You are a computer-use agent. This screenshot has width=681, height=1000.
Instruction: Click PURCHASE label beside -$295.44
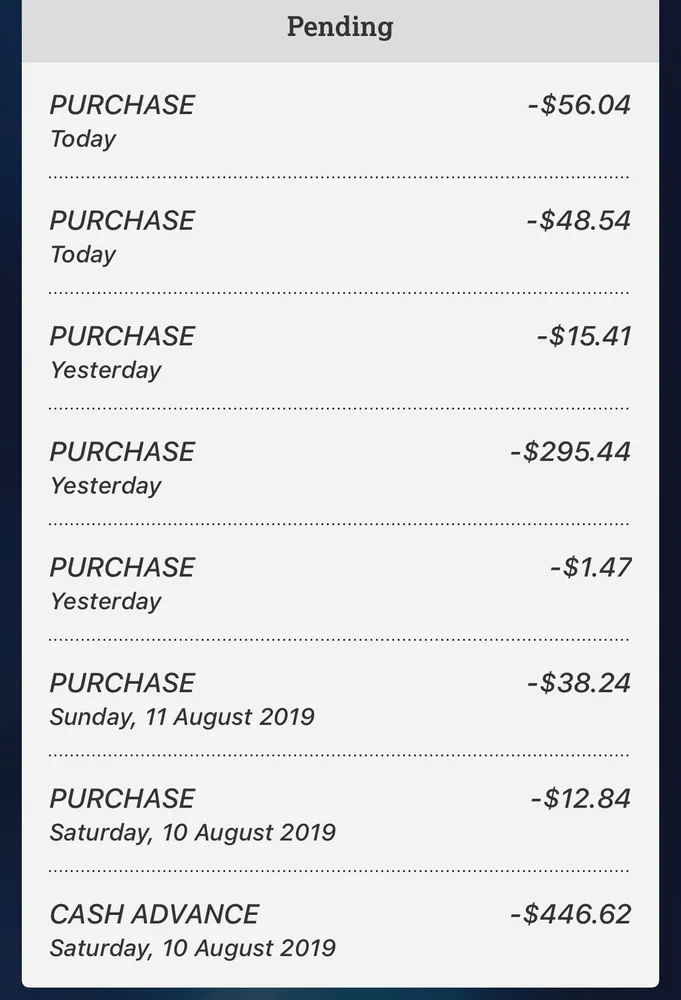coord(122,452)
